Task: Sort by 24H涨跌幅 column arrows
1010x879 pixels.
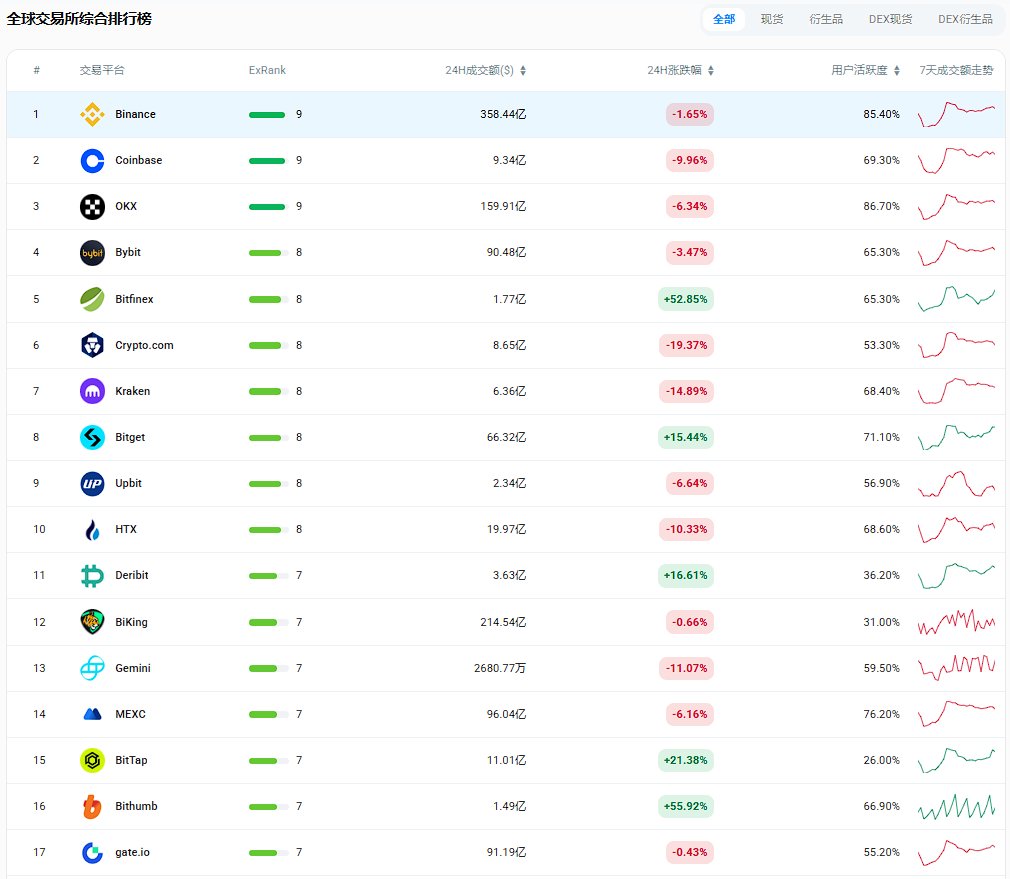Action: [710, 70]
